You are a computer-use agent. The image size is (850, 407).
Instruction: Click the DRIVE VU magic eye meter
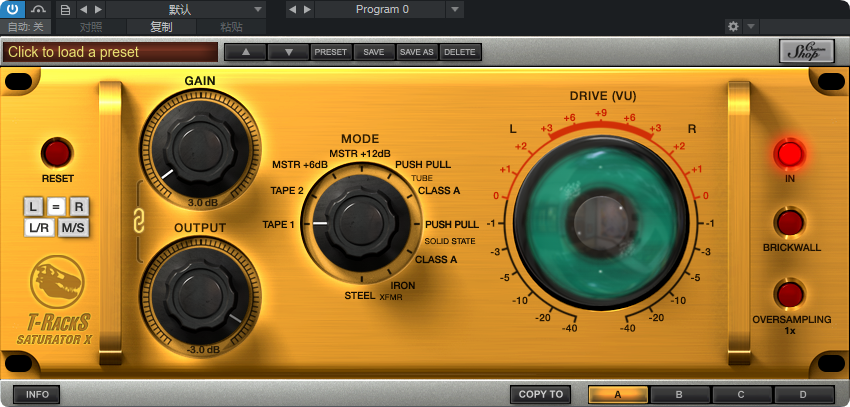point(601,223)
